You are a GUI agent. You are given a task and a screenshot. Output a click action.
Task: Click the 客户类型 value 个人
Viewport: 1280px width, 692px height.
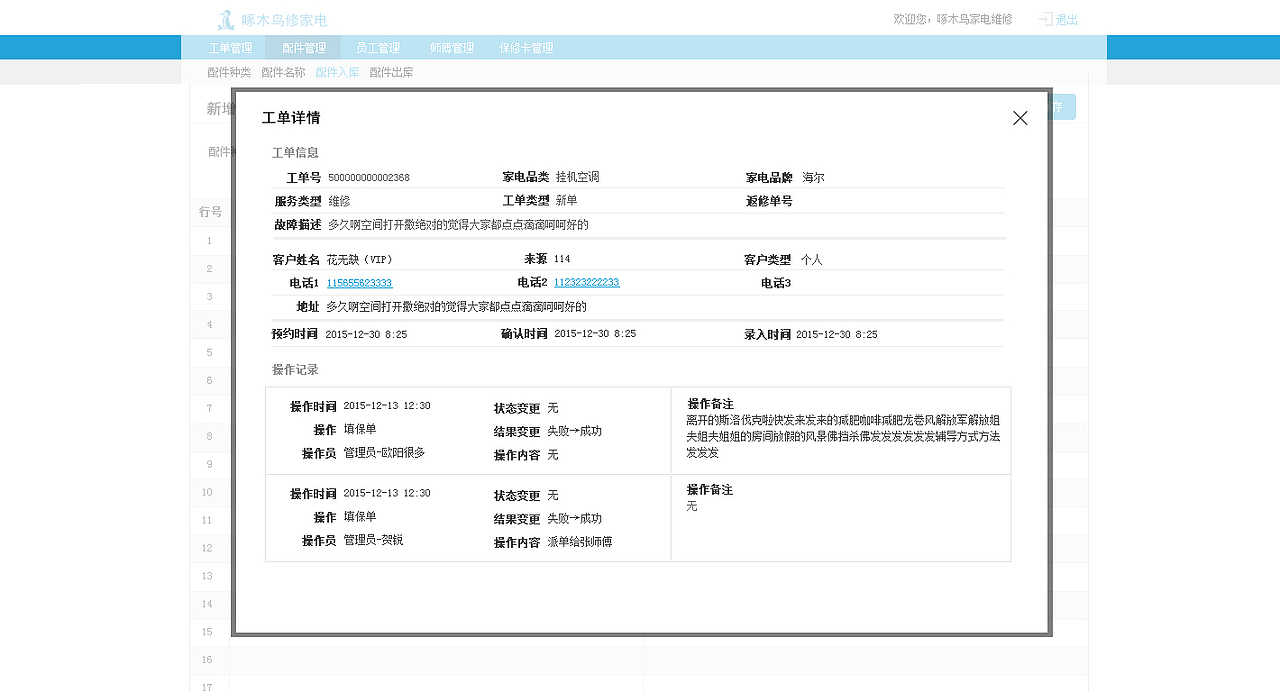(x=811, y=260)
